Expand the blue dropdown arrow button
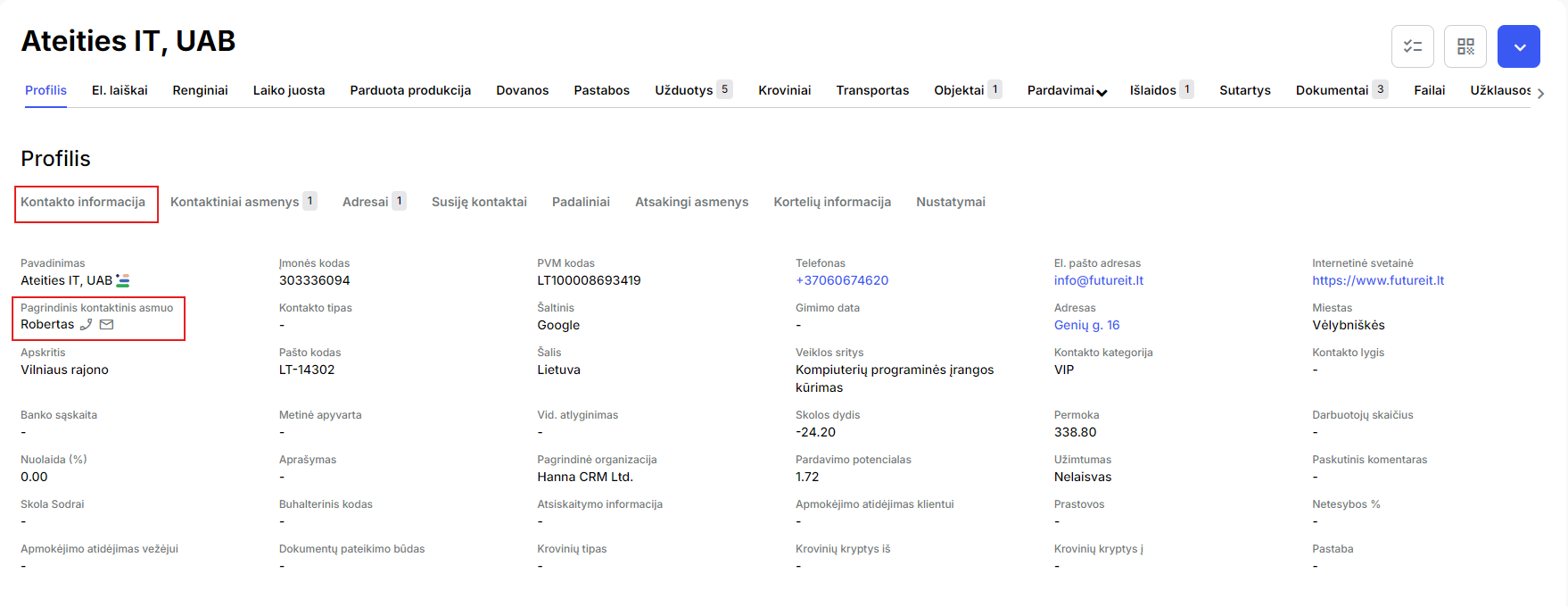This screenshot has width=1568, height=607. (1519, 46)
